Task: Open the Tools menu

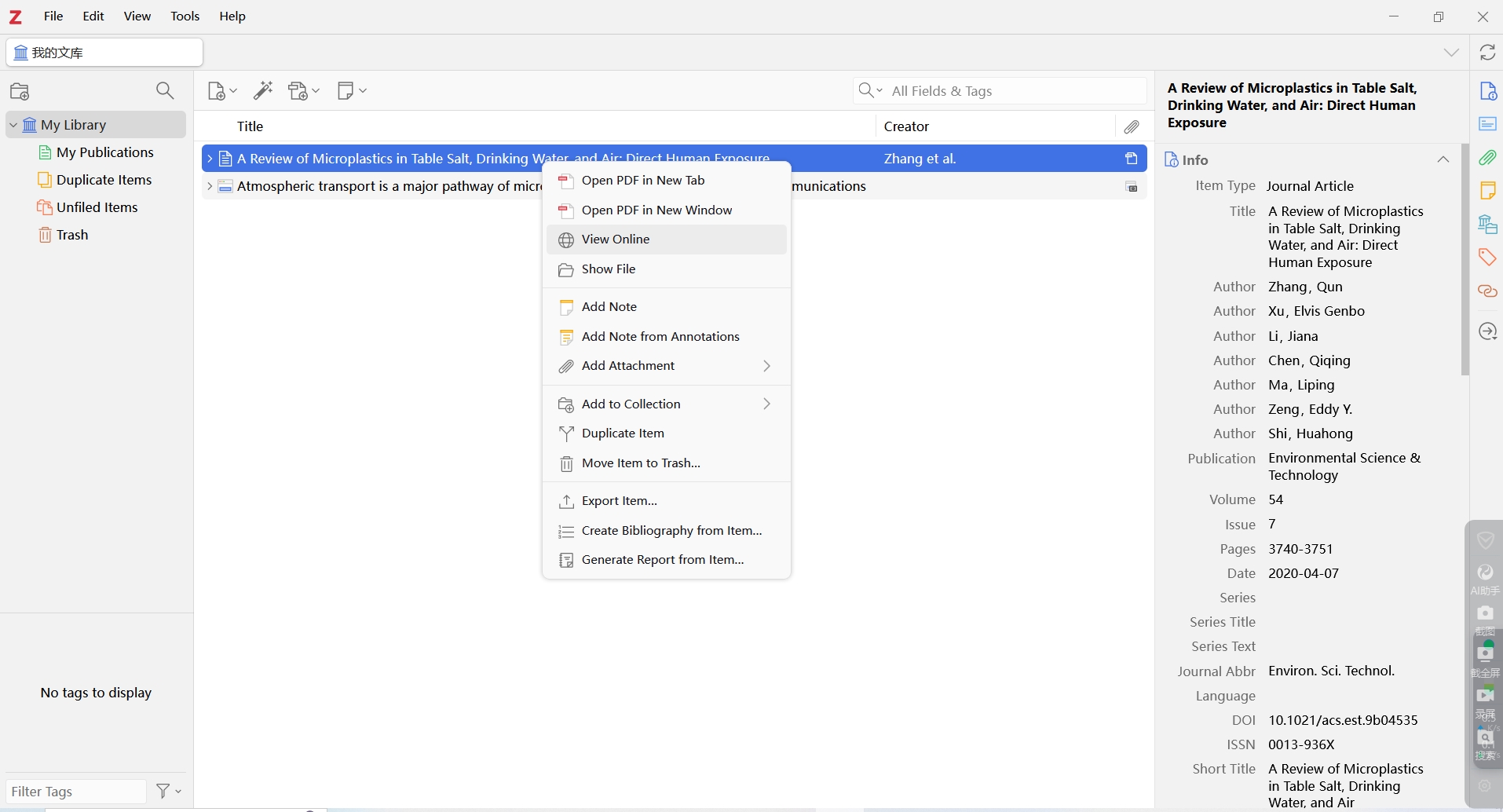Action: pyautogui.click(x=185, y=16)
